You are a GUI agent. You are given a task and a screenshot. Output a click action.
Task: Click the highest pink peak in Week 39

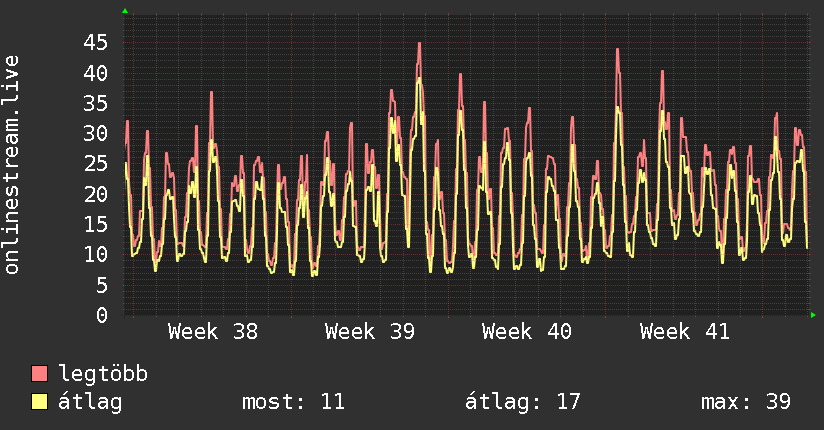[419, 44]
